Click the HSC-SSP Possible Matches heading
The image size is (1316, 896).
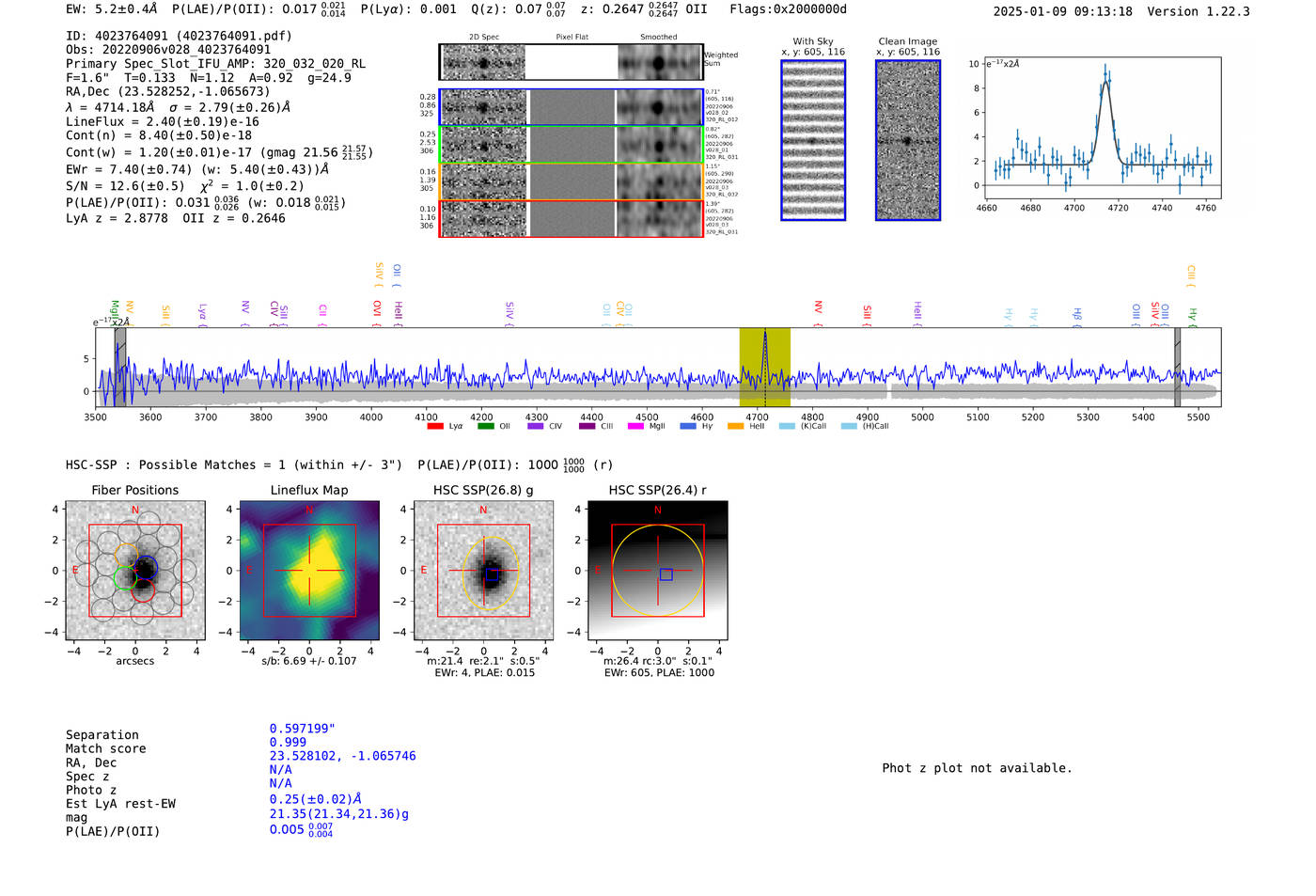pos(338,464)
